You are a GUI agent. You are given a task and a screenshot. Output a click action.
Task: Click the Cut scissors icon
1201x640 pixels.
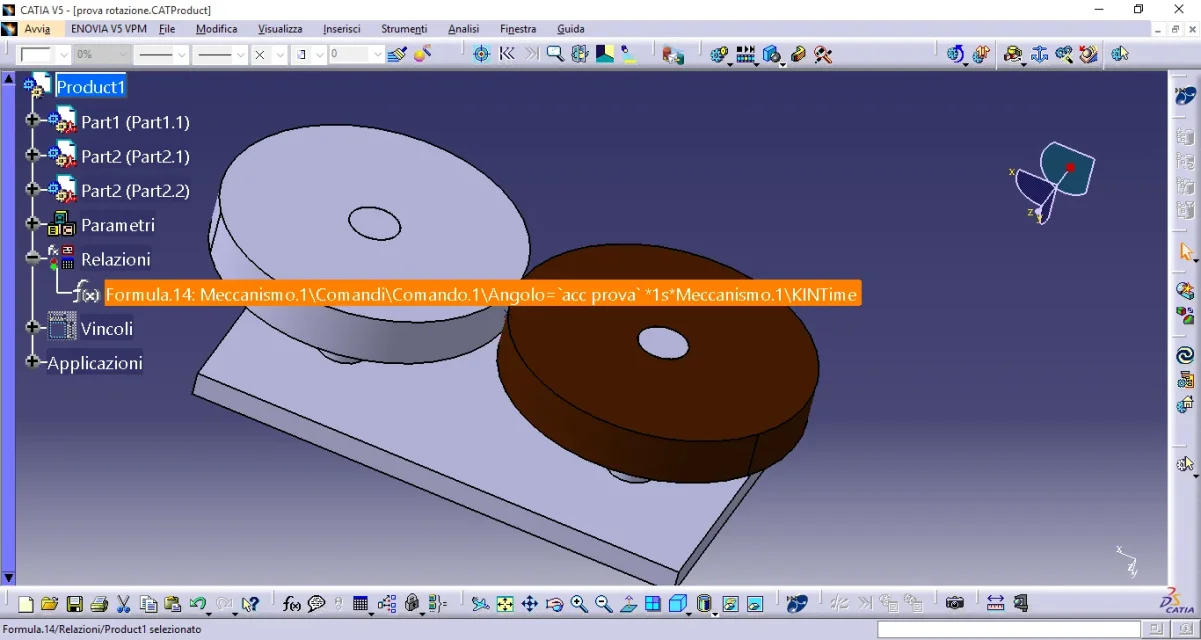(x=124, y=604)
